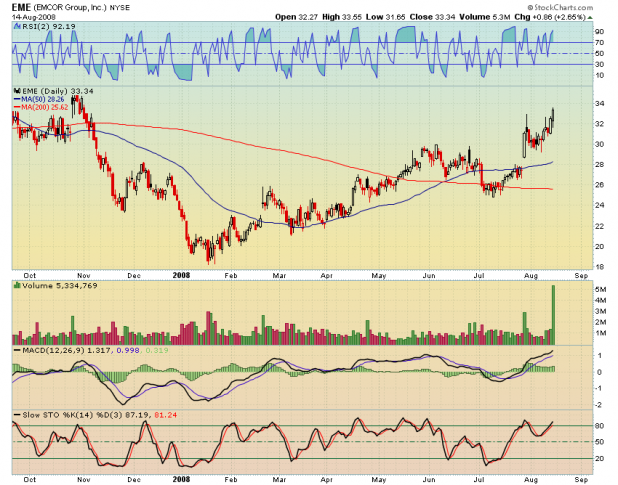Click the EME (Daily) 33.34 label
Screen dimensions: 618x485
pyautogui.click(x=58, y=91)
